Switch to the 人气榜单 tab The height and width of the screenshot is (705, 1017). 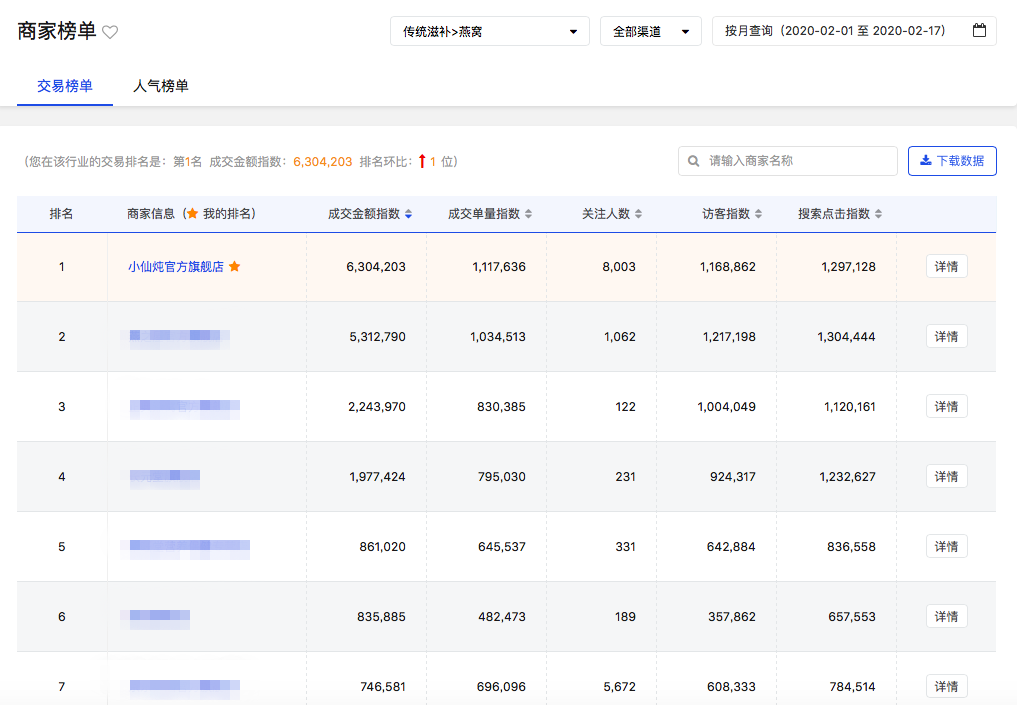161,86
